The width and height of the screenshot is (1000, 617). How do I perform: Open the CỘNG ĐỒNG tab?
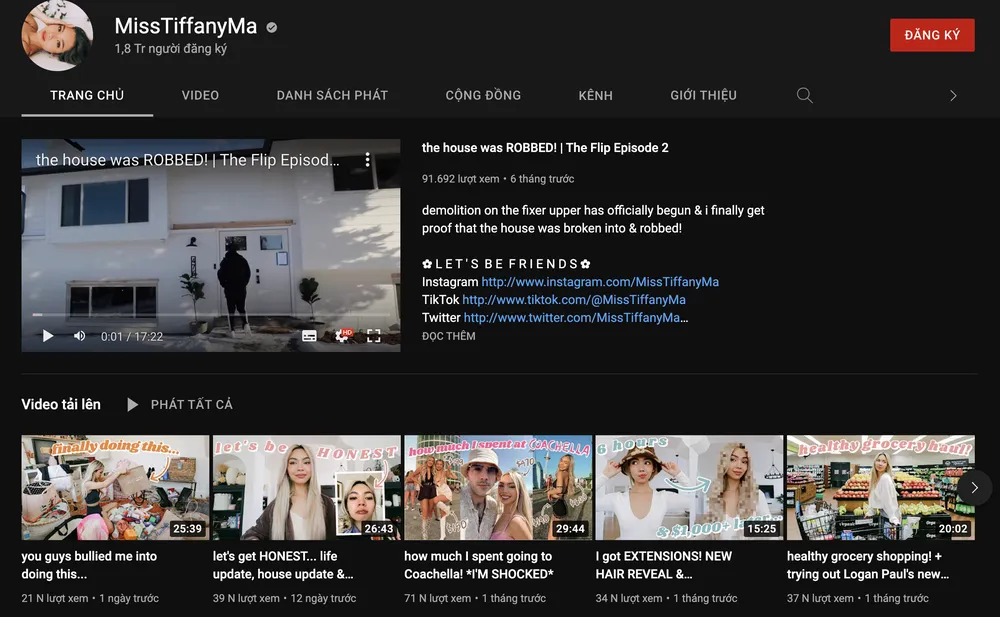coord(484,95)
